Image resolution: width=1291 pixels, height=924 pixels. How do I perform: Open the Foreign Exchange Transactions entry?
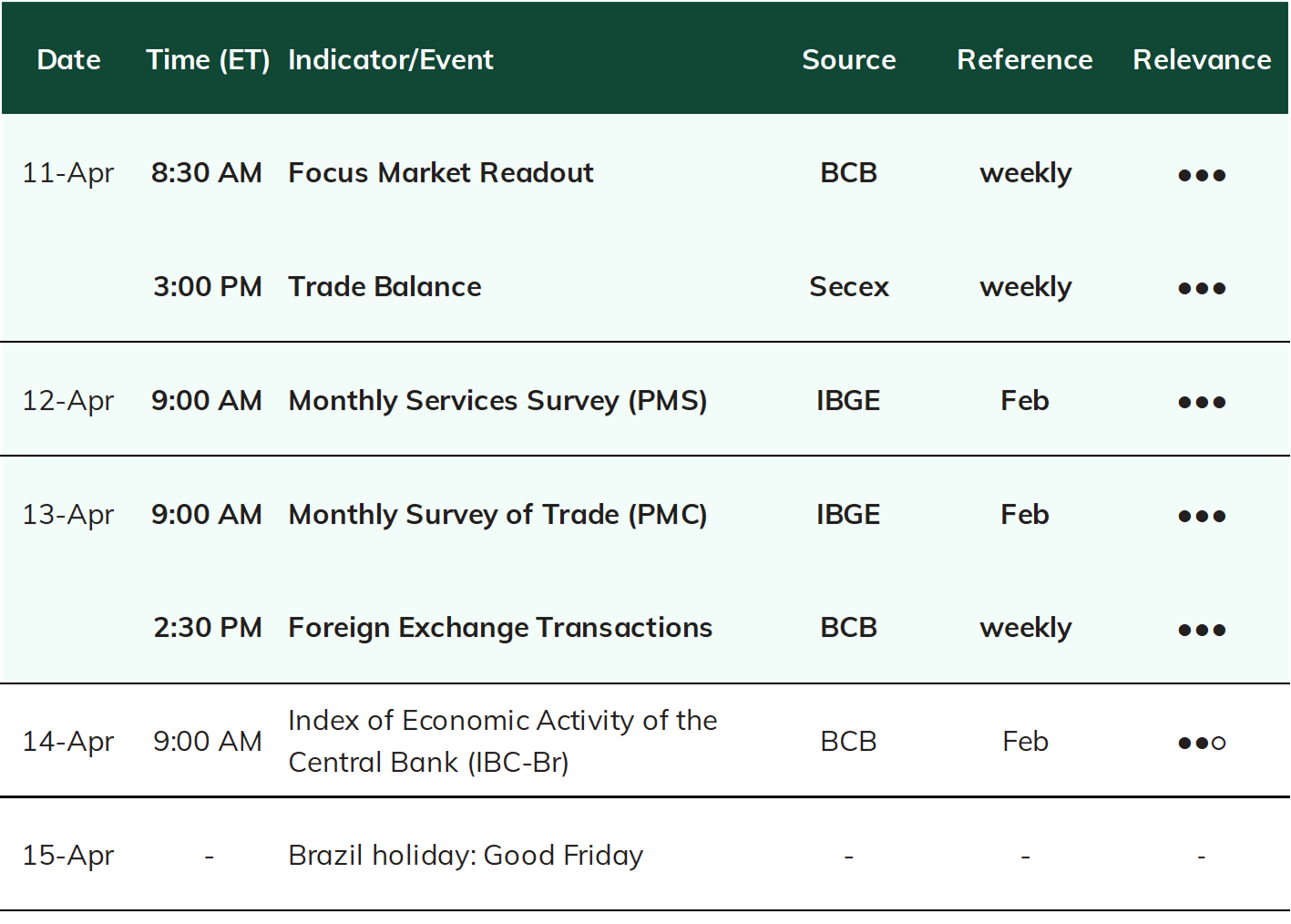500,628
